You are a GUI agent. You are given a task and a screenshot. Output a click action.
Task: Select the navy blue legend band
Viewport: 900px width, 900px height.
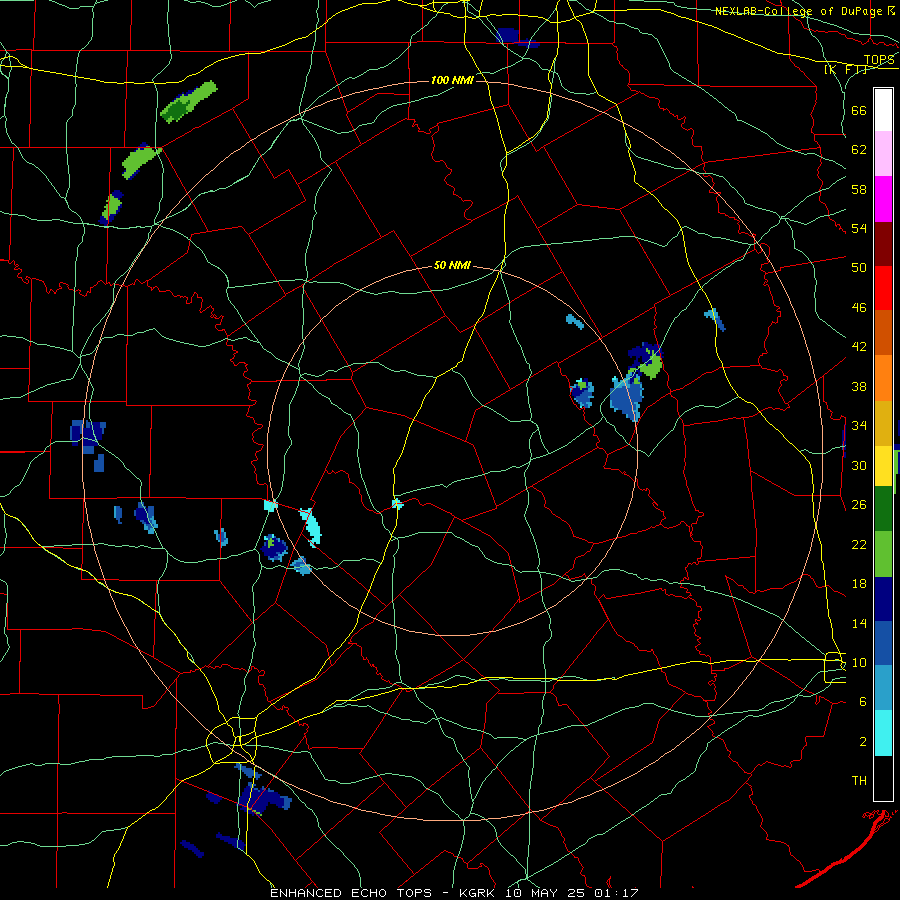(883, 599)
